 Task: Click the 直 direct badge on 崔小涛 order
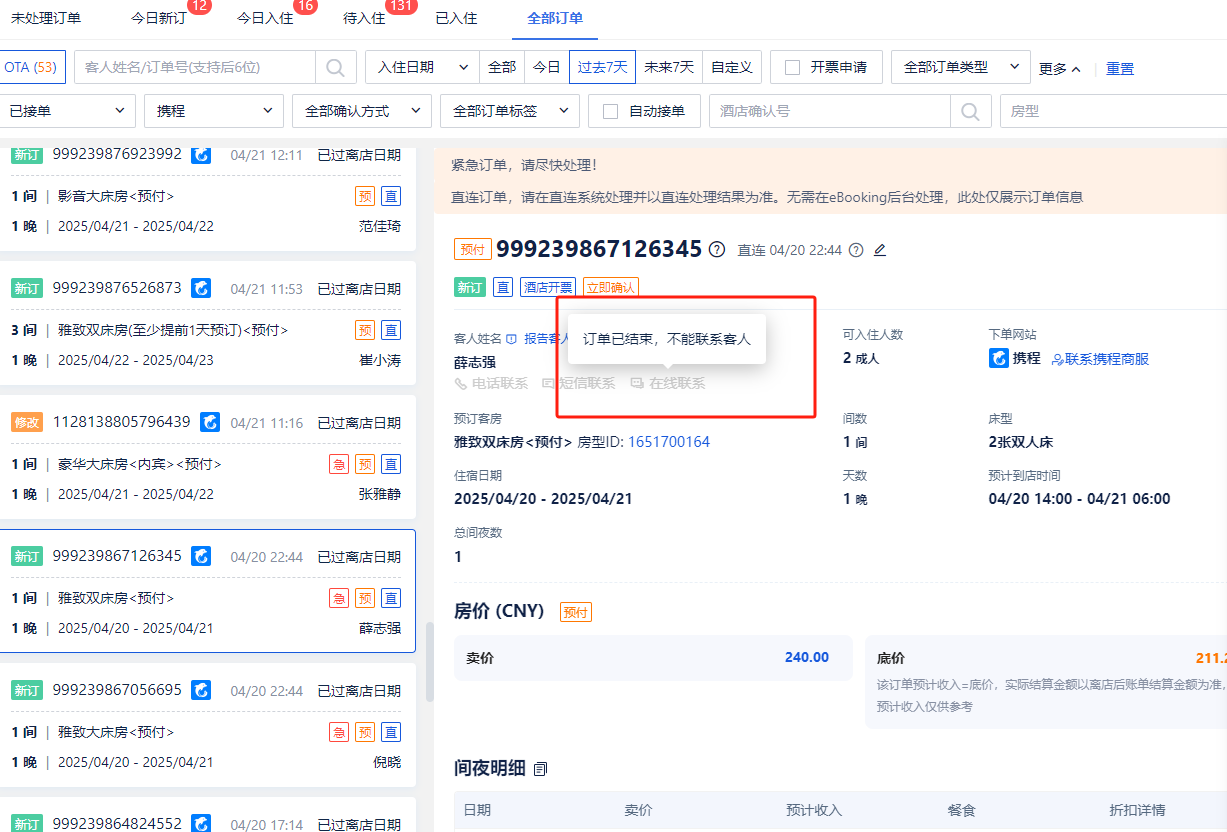coord(391,330)
